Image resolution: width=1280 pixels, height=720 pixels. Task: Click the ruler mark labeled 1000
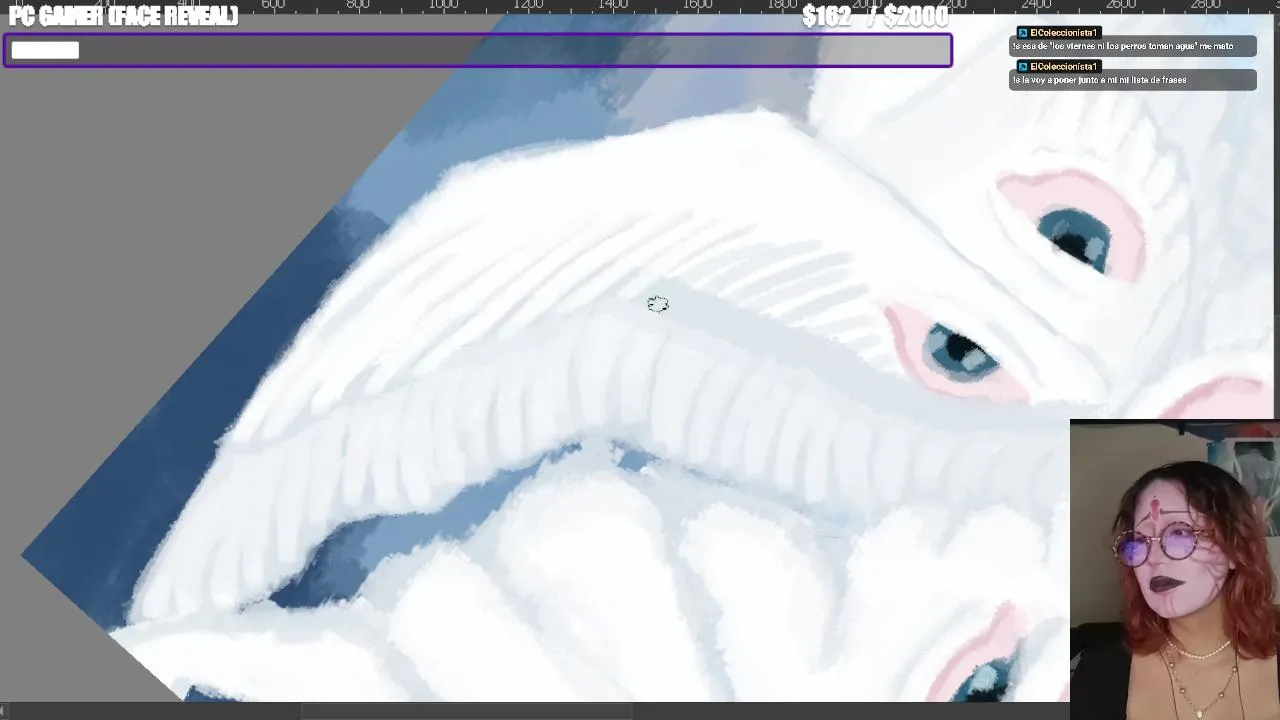(443, 5)
